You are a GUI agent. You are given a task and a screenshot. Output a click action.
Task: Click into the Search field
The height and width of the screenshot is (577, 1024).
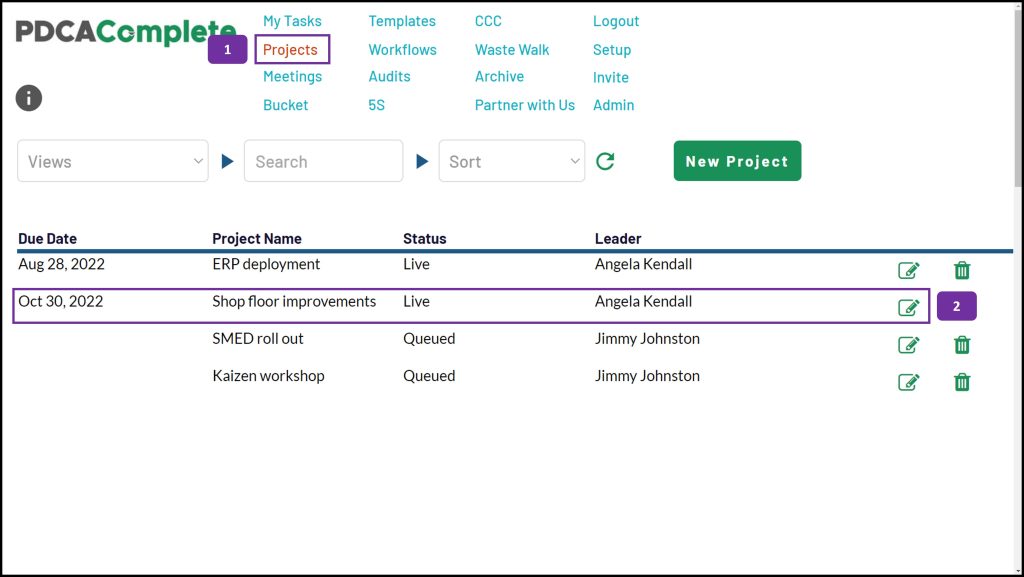click(x=323, y=161)
